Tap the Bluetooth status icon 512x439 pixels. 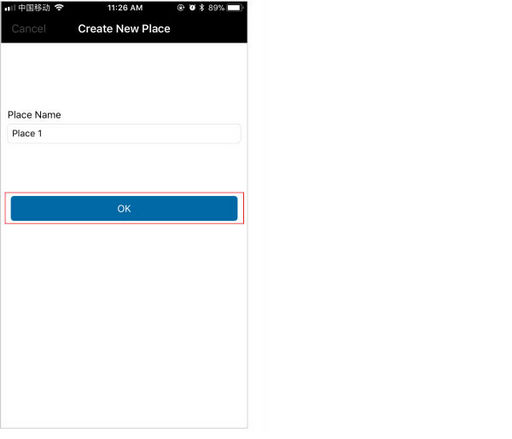point(202,8)
